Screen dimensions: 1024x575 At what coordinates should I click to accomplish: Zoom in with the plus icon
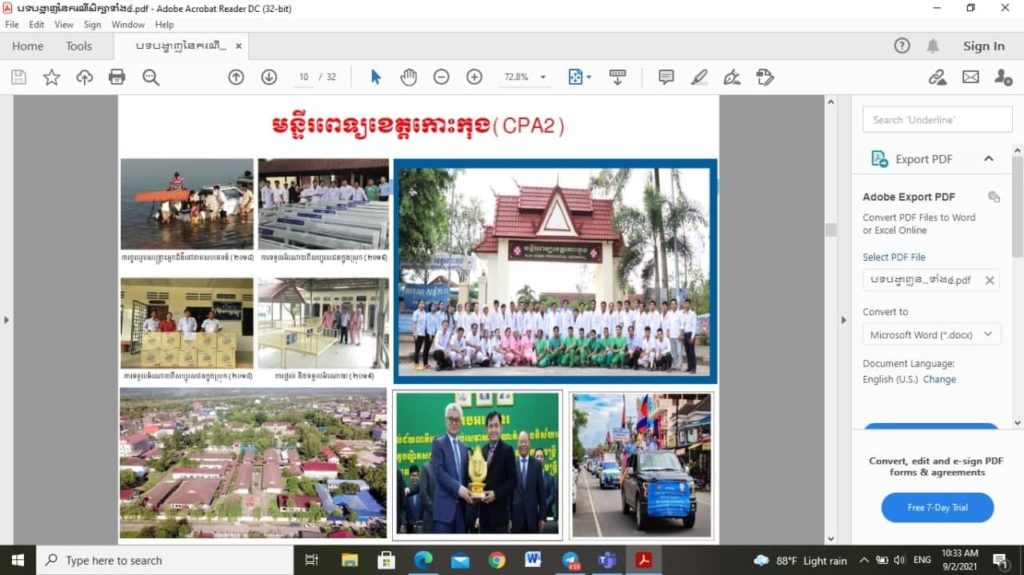click(x=475, y=77)
